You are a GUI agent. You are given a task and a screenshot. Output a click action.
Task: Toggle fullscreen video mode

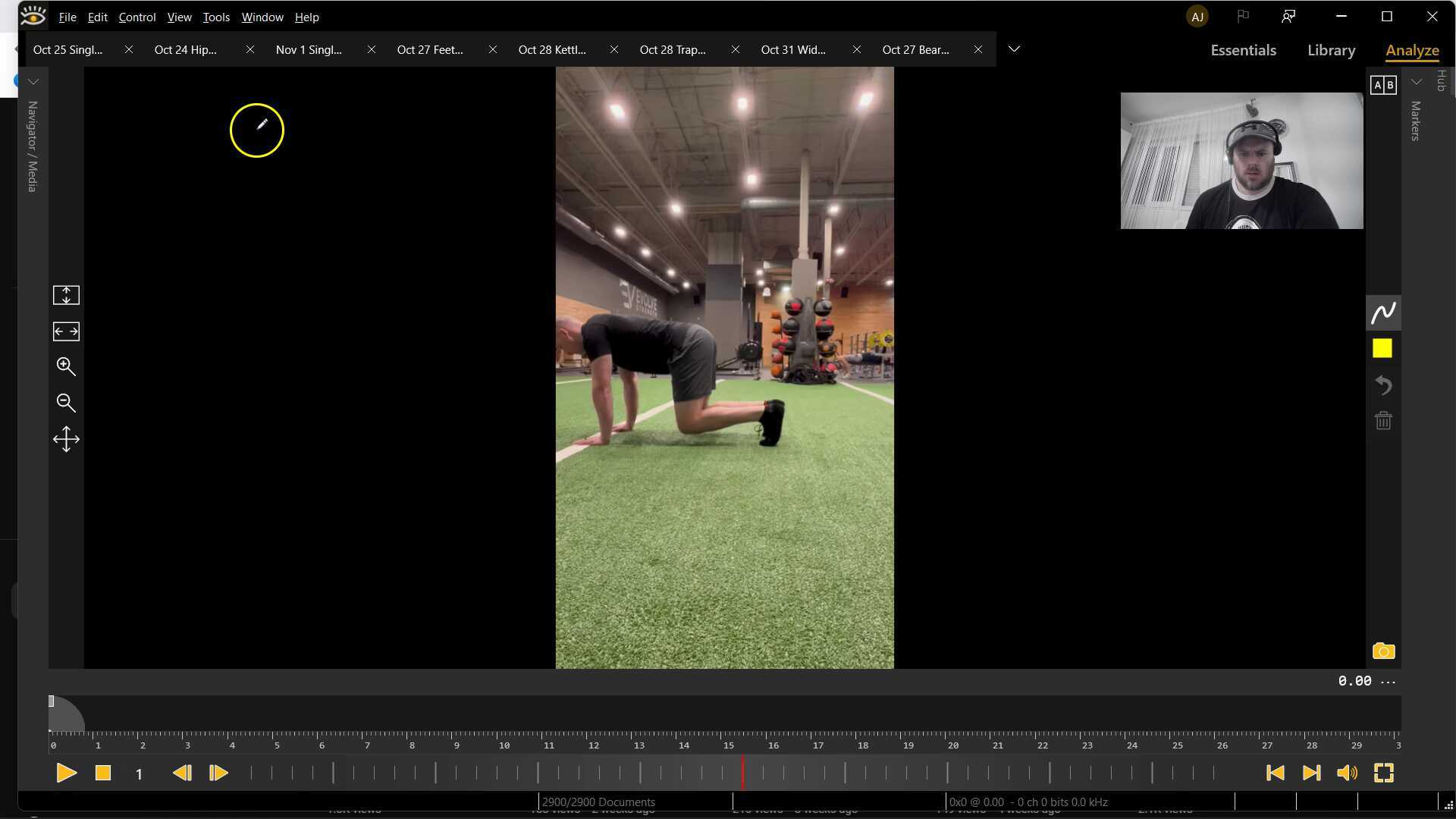coord(1383,773)
